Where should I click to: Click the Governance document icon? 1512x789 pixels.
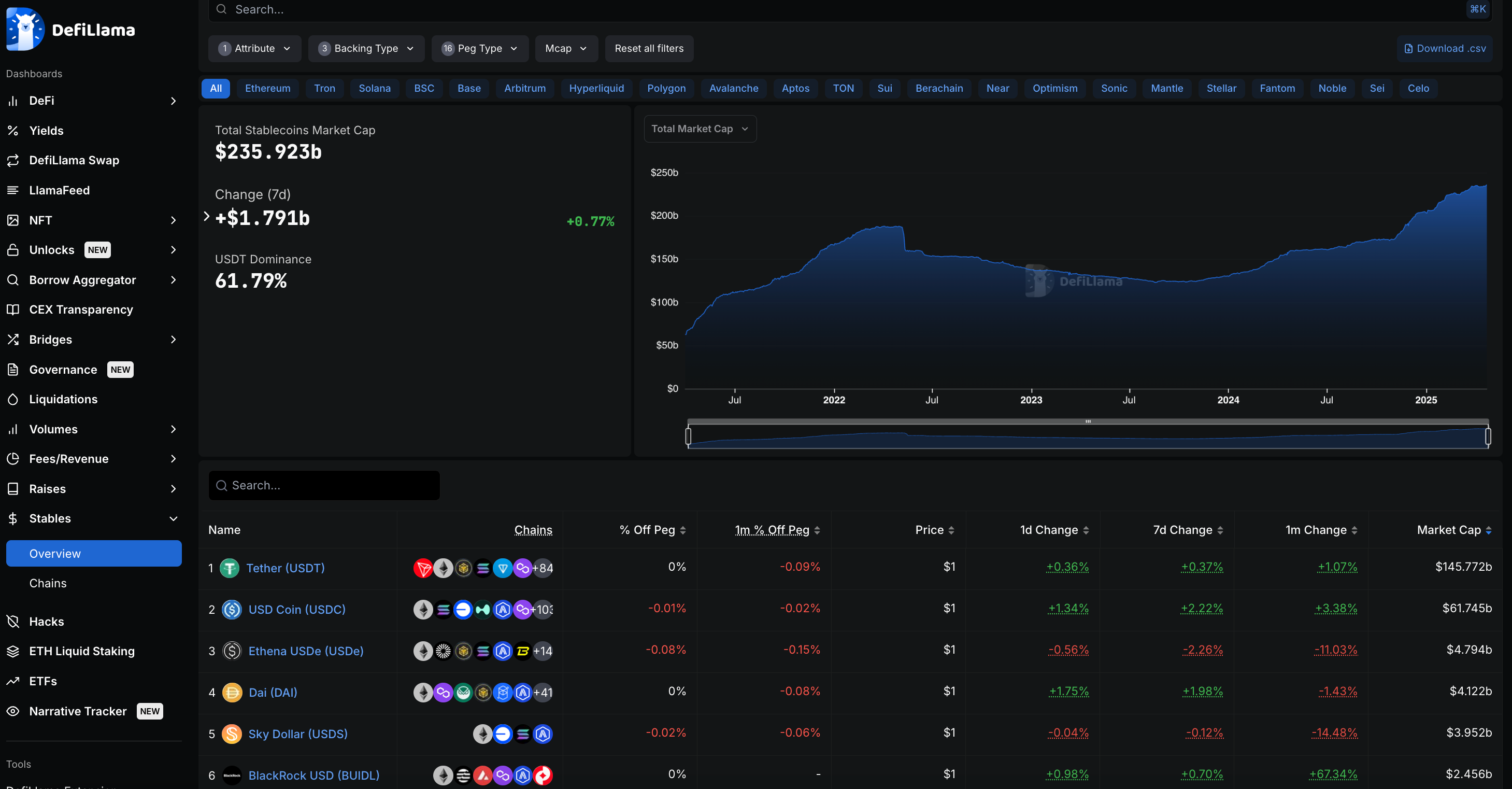[13, 369]
